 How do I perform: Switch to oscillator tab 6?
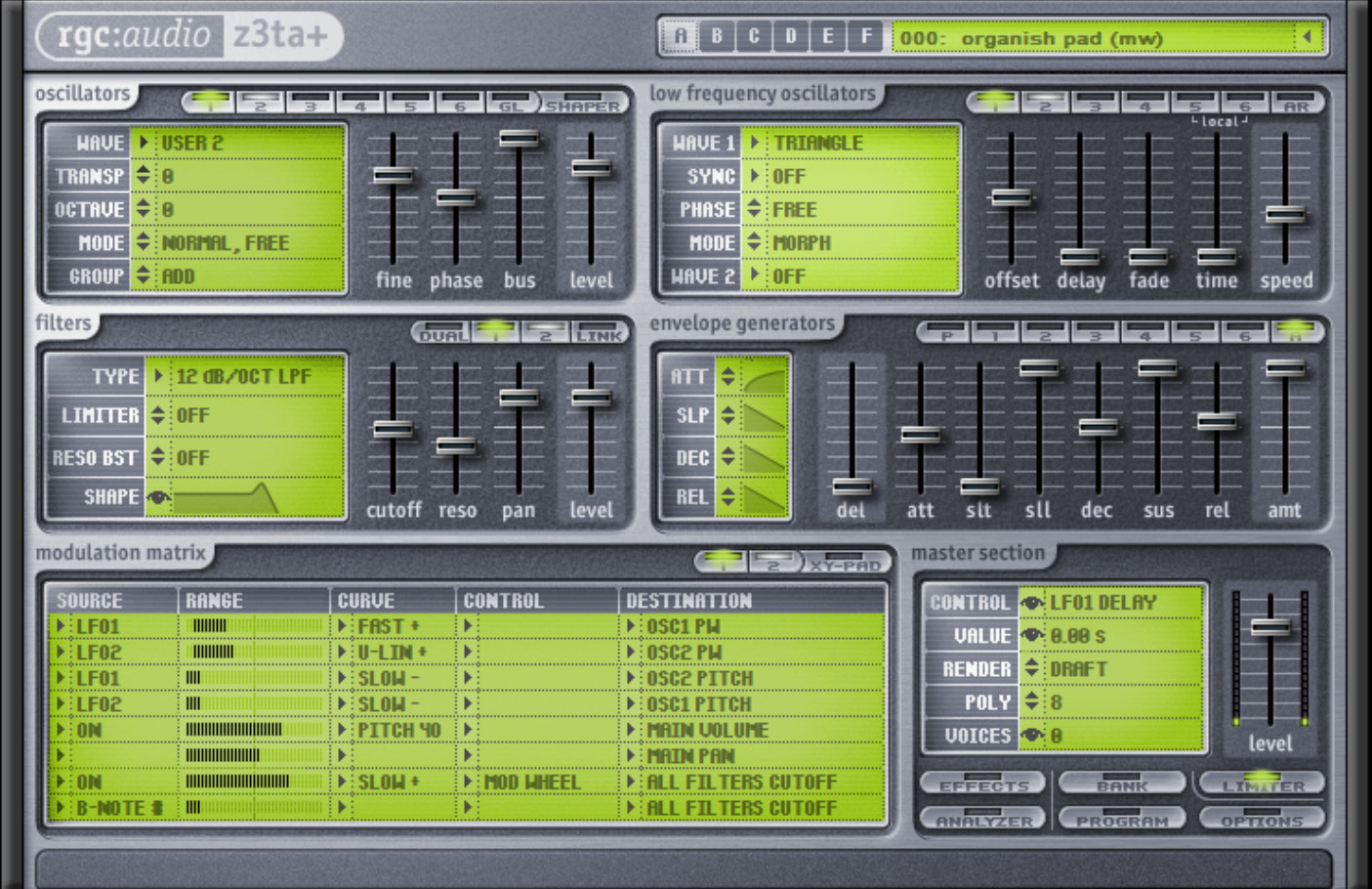coord(460,103)
